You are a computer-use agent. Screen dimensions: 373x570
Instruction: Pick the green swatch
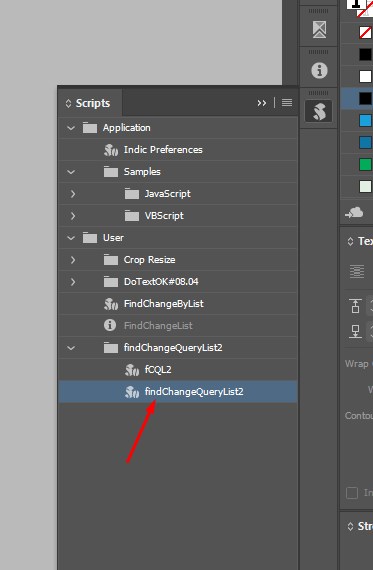(365, 164)
